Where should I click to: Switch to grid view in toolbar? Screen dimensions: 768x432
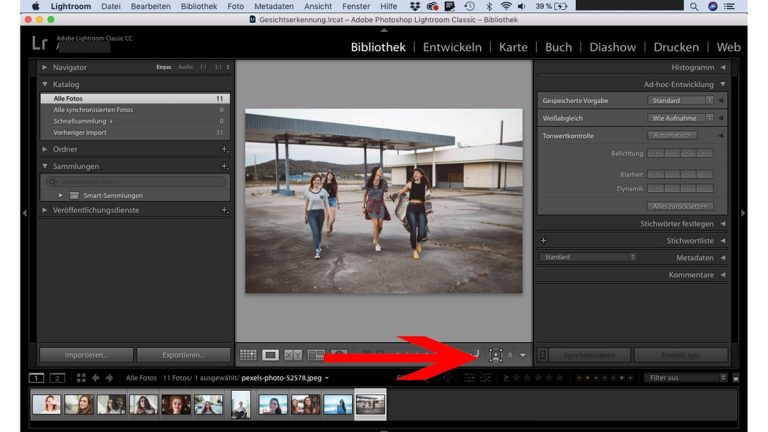click(x=249, y=354)
